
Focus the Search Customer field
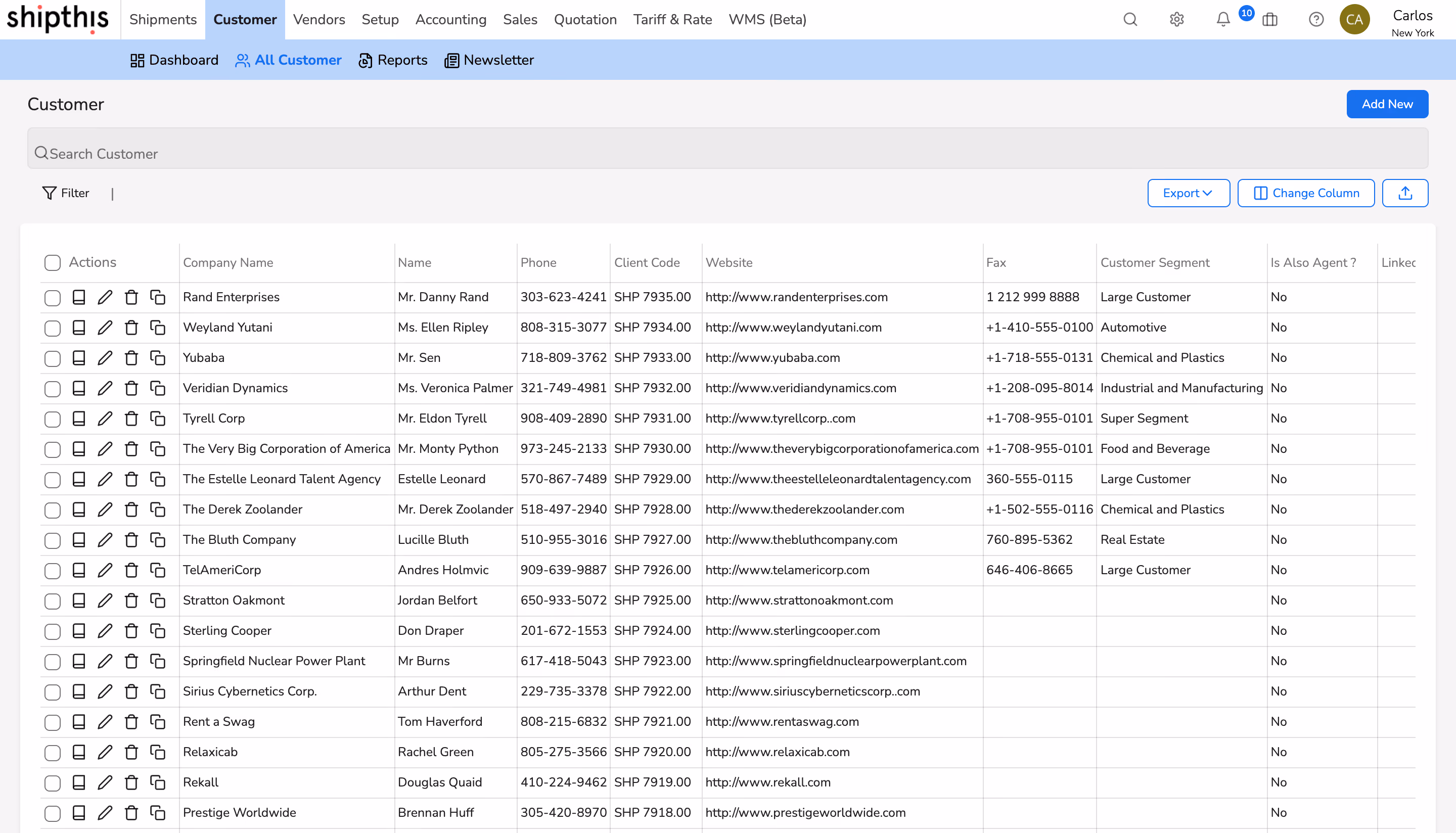coord(727,148)
